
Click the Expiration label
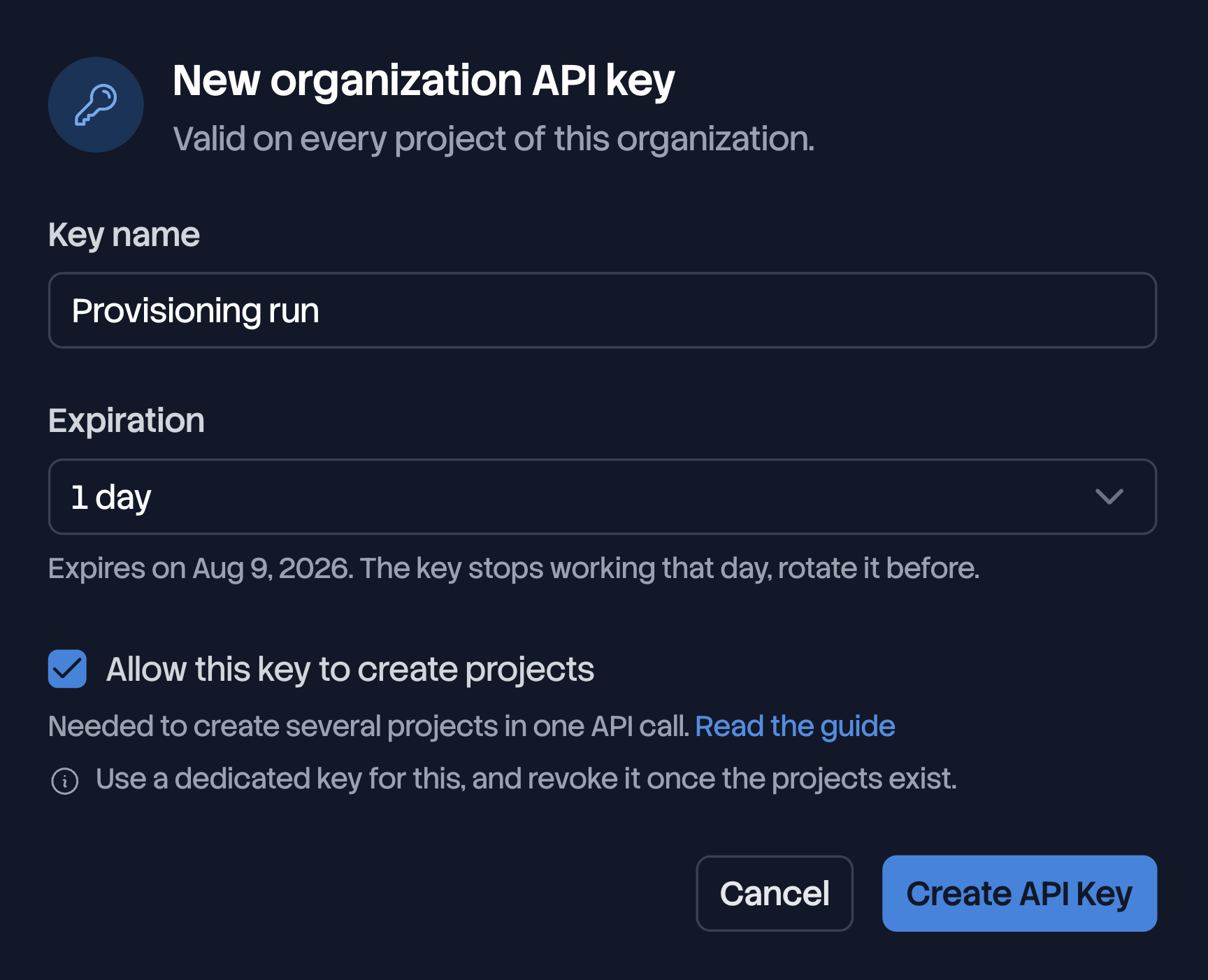click(x=127, y=421)
